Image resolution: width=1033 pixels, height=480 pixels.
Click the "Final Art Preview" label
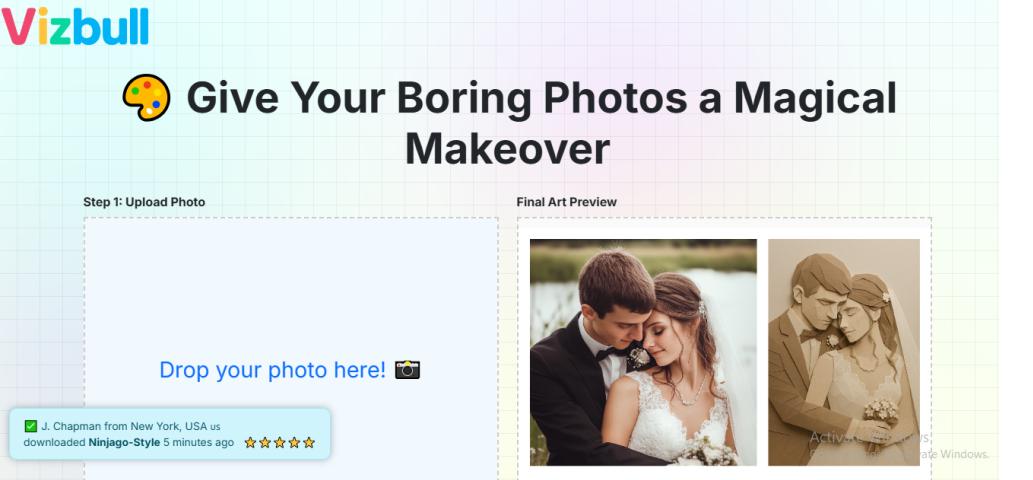[x=567, y=202]
